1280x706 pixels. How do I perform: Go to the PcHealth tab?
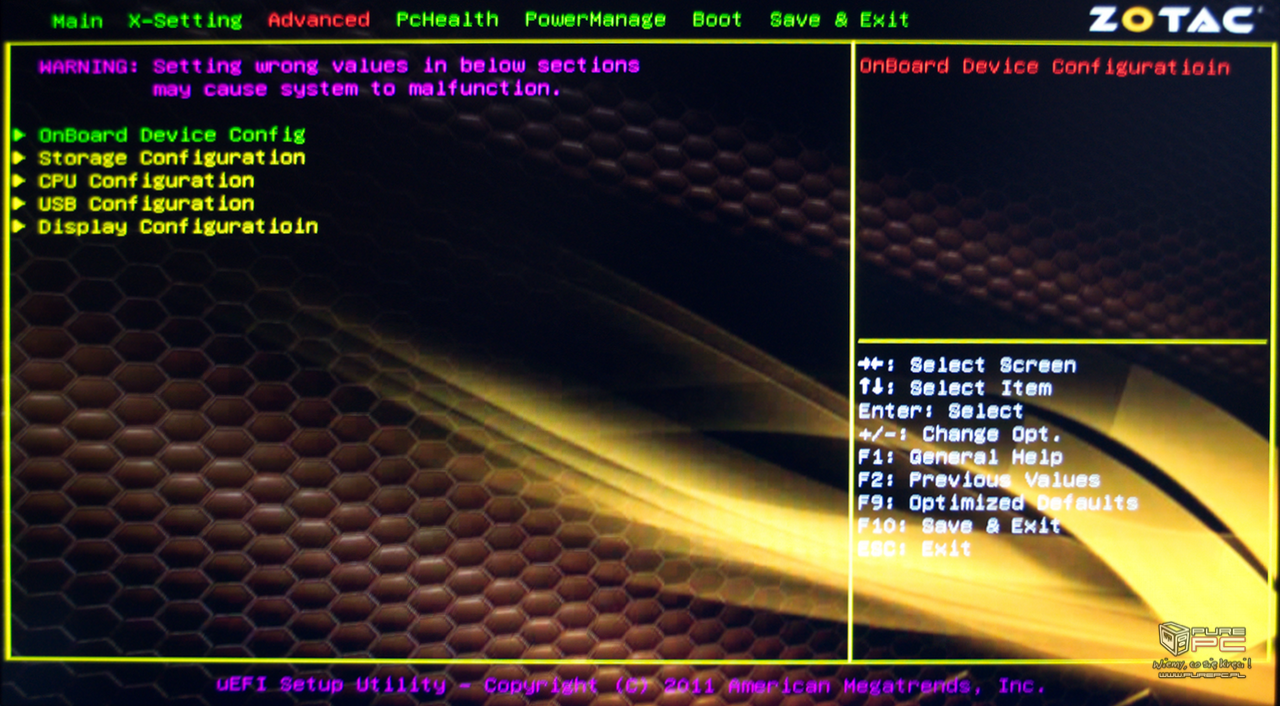[447, 20]
